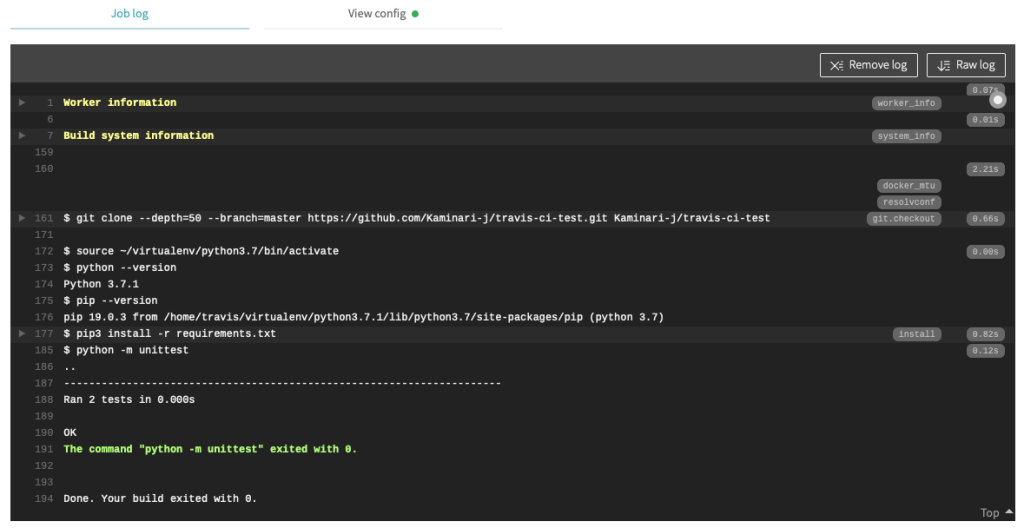Click the '$ python --version' line
The image size is (1024, 528).
pyautogui.click(x=120, y=267)
